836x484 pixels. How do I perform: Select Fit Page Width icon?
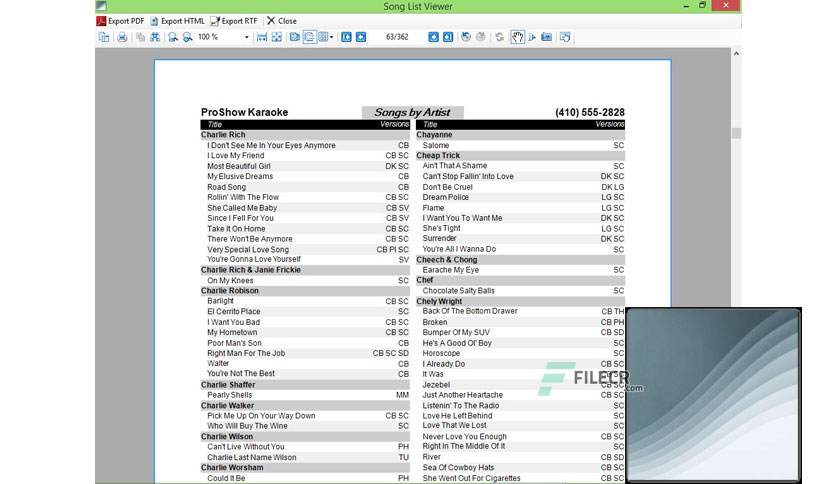point(262,37)
